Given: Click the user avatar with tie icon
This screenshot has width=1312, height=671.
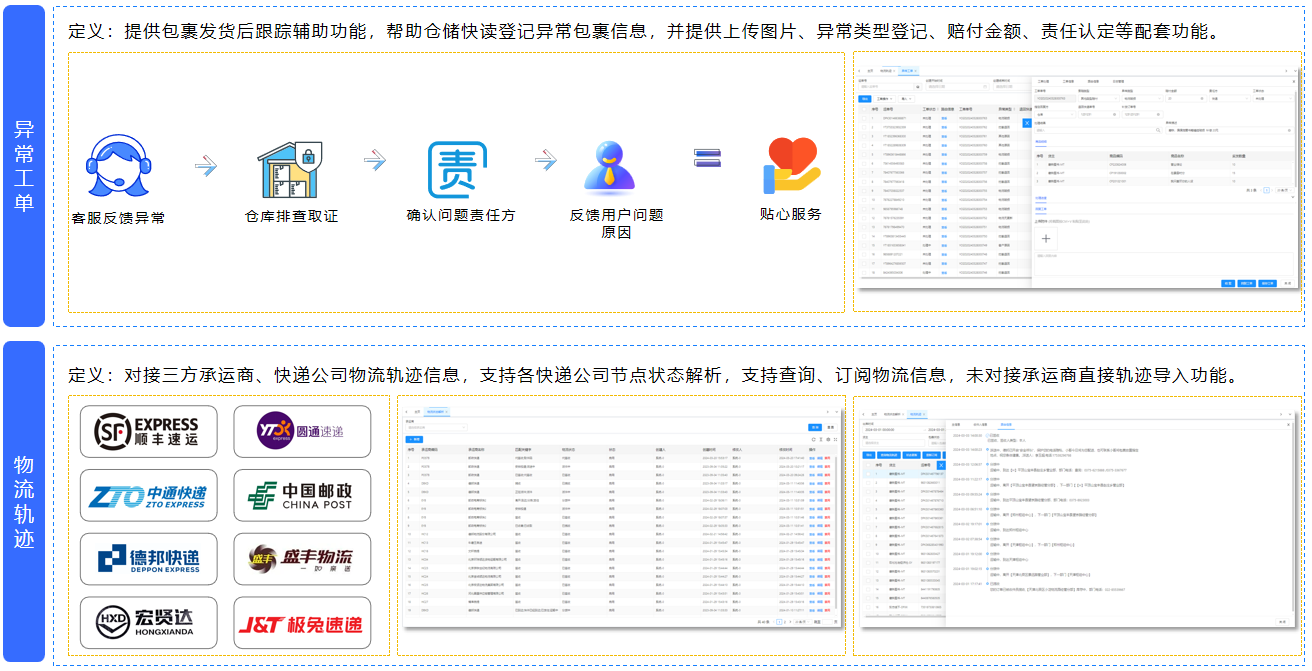Looking at the screenshot, I should (x=609, y=168).
